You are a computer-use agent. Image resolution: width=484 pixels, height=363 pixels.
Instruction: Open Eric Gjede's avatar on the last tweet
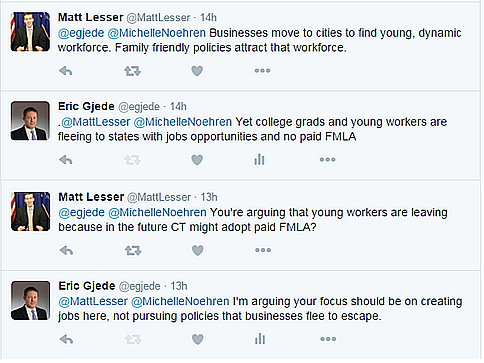click(30, 300)
